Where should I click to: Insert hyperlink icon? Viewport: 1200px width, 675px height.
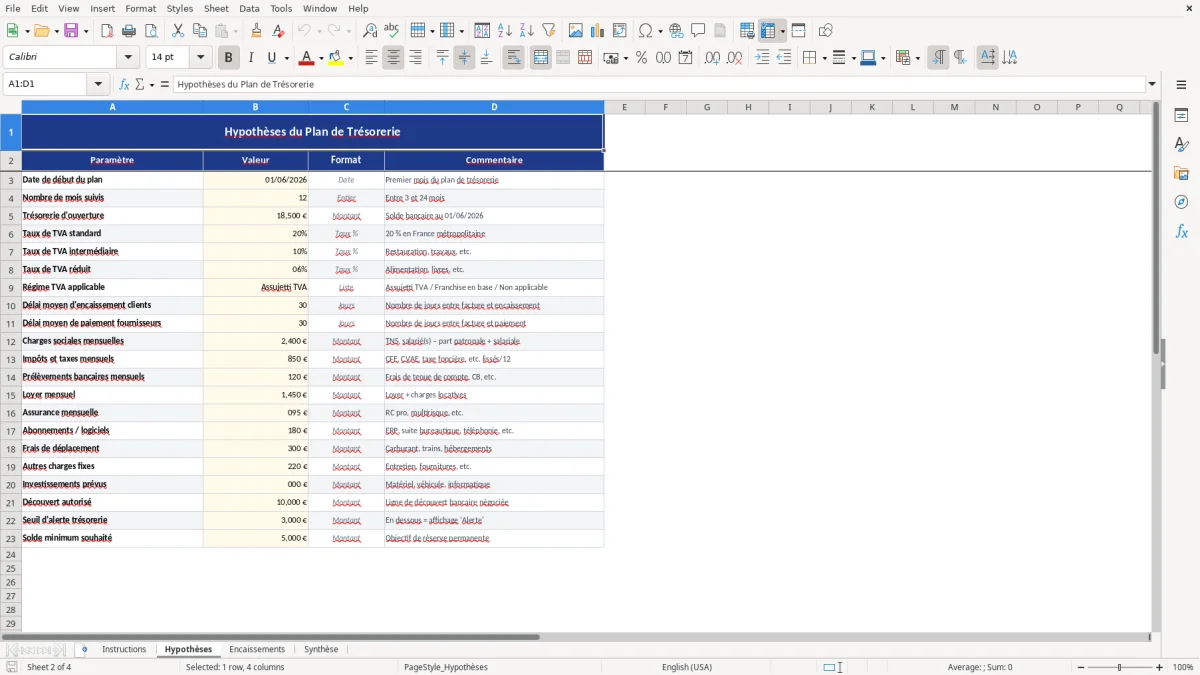tap(677, 31)
